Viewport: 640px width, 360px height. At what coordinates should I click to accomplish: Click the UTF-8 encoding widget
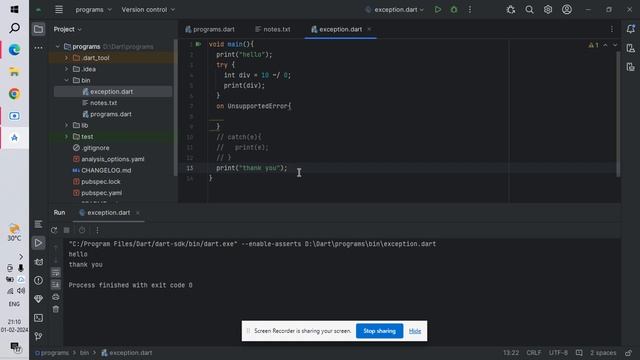(x=558, y=353)
